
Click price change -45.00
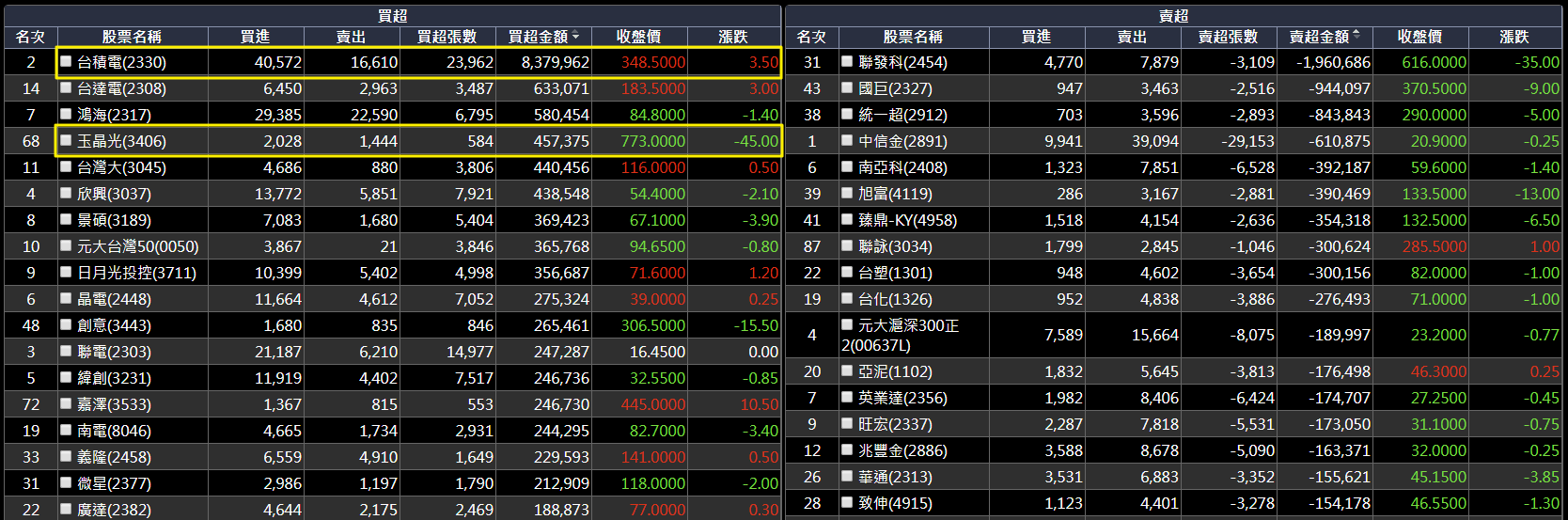click(757, 141)
